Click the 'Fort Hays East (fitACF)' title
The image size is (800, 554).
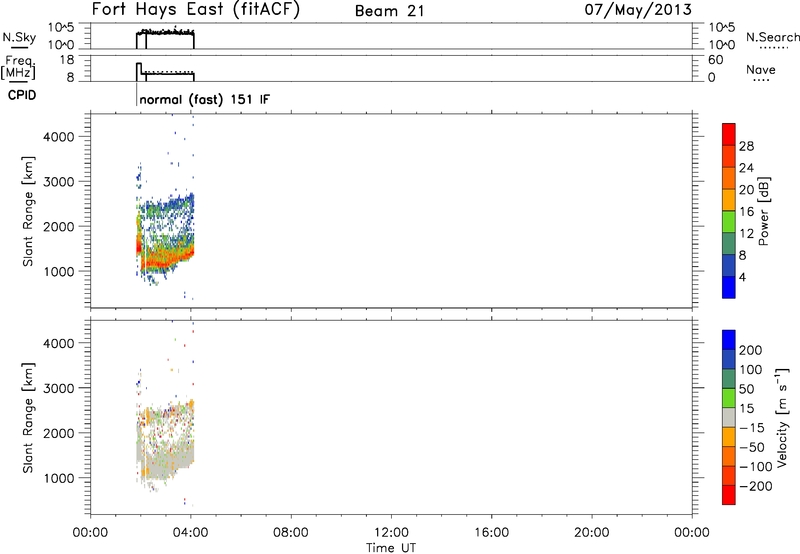(195, 9)
